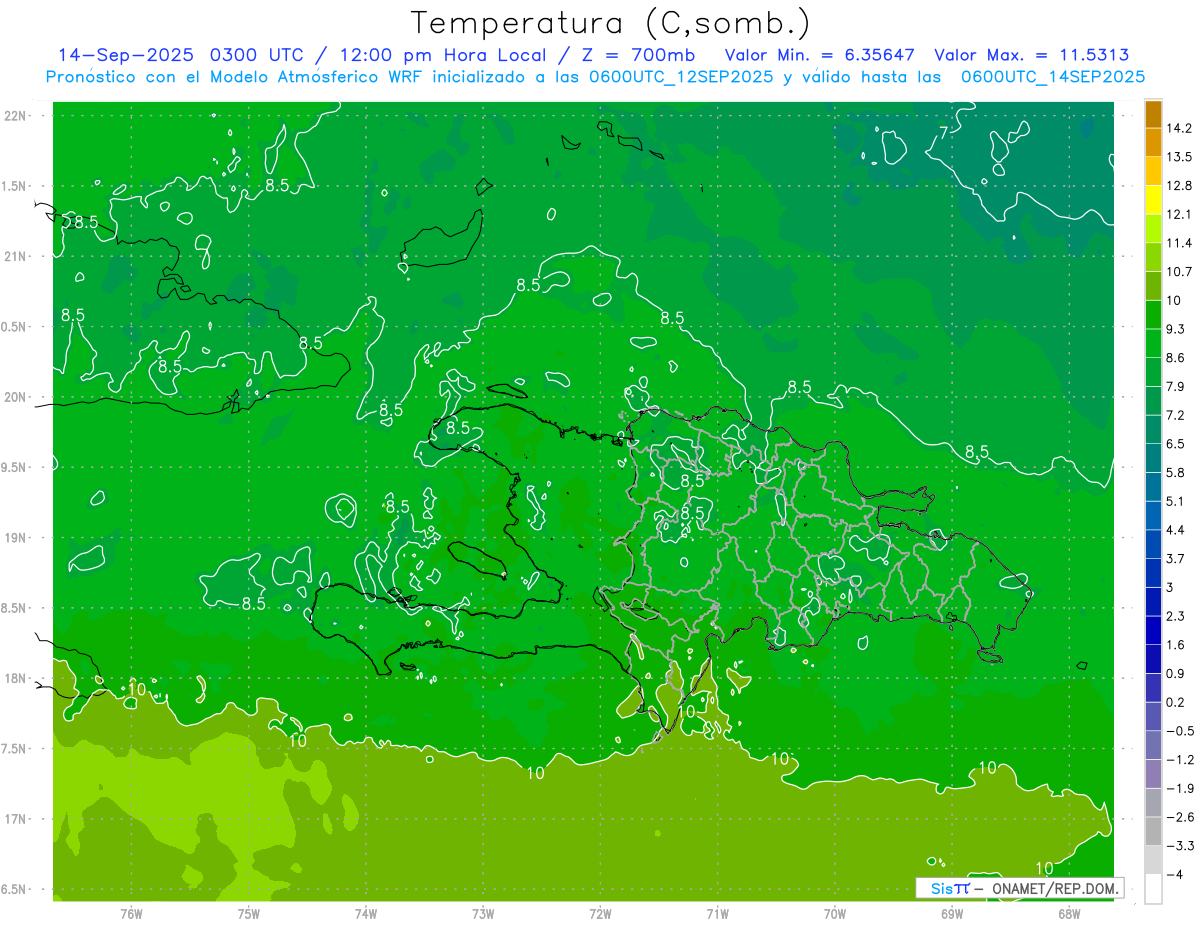Image resolution: width=1200 pixels, height=927 pixels.
Task: Click the '7.9' legend value
Action: pyautogui.click(x=1176, y=386)
